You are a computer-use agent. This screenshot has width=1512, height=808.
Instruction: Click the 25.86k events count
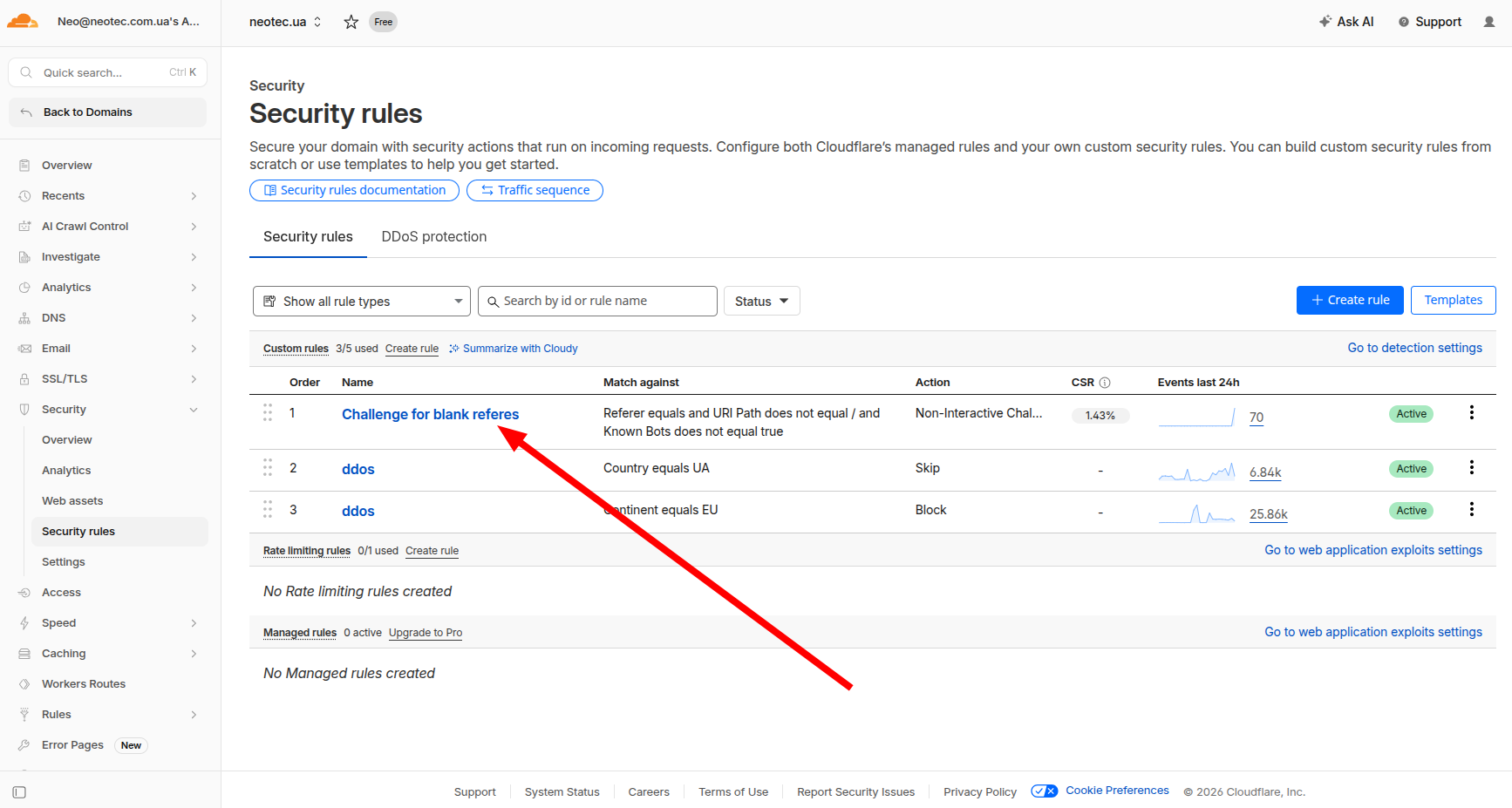[1269, 514]
